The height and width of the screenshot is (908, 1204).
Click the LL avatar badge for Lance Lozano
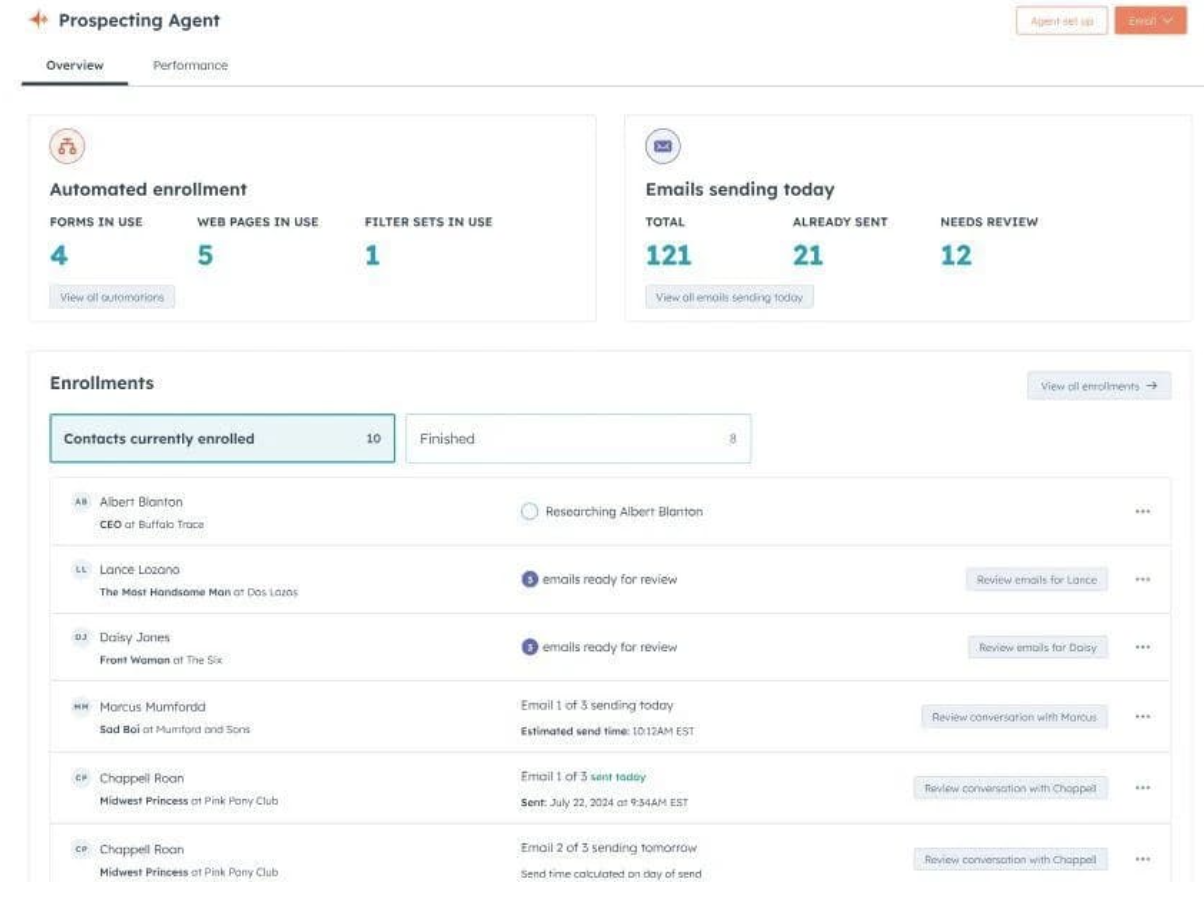tap(82, 570)
